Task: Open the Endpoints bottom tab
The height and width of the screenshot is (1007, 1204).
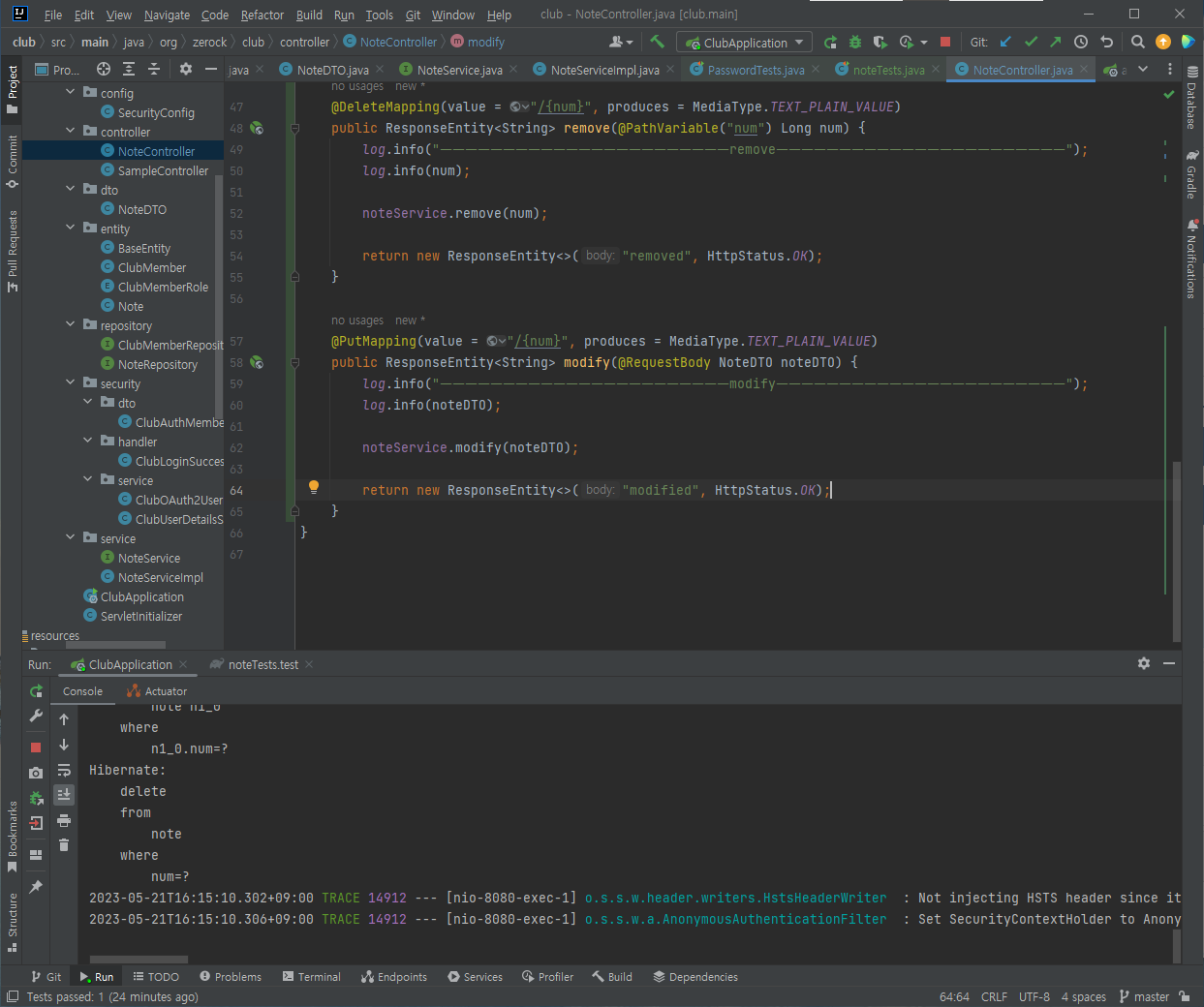Action: (393, 977)
